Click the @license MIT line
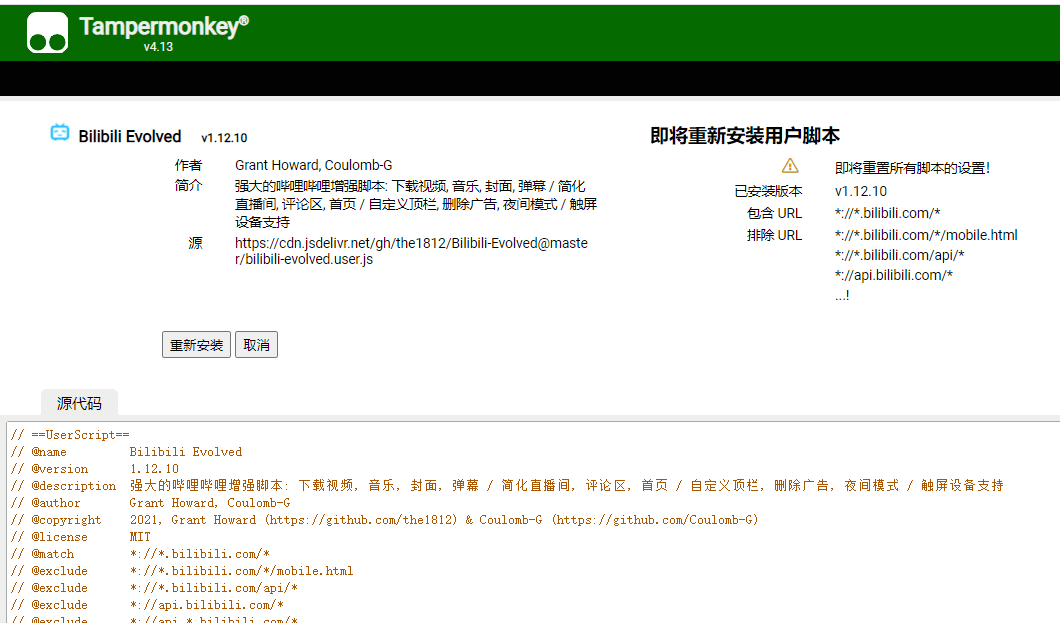 [80, 537]
